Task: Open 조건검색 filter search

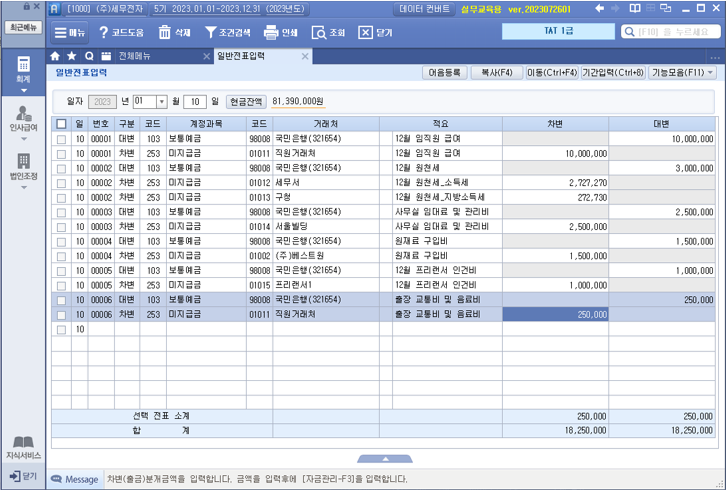Action: (x=227, y=32)
